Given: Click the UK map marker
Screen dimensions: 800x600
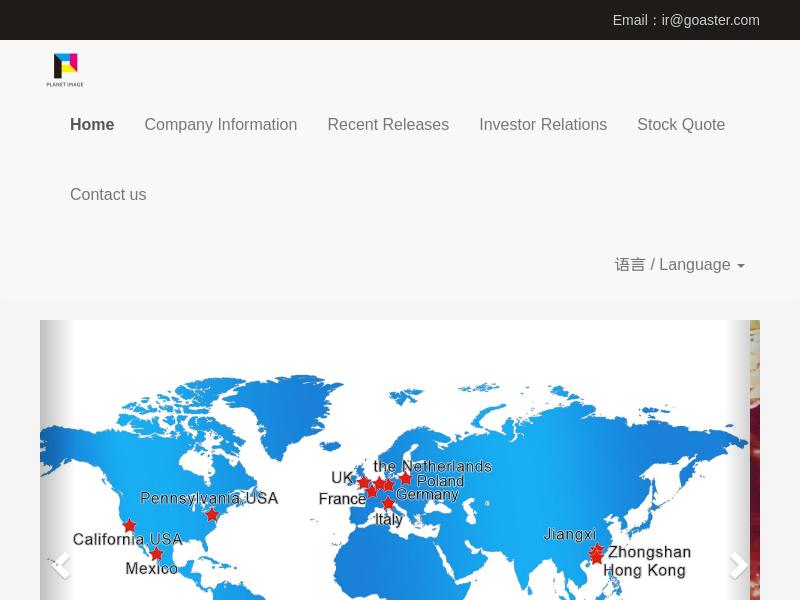Looking at the screenshot, I should [x=366, y=481].
